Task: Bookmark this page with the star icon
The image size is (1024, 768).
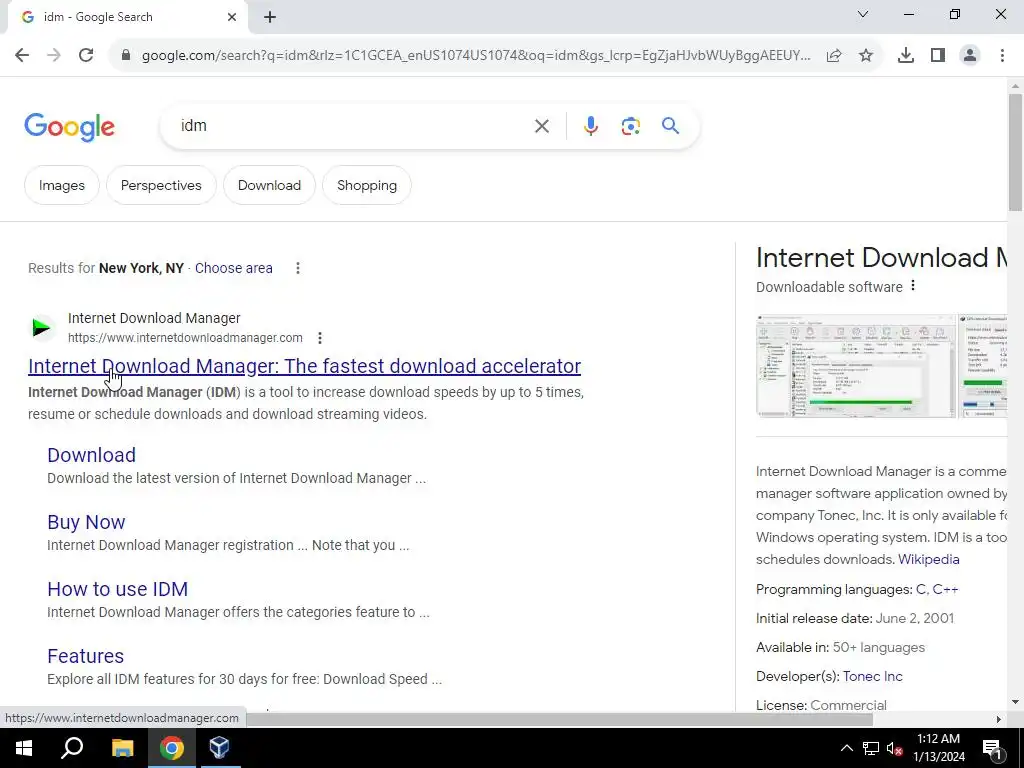Action: click(866, 56)
